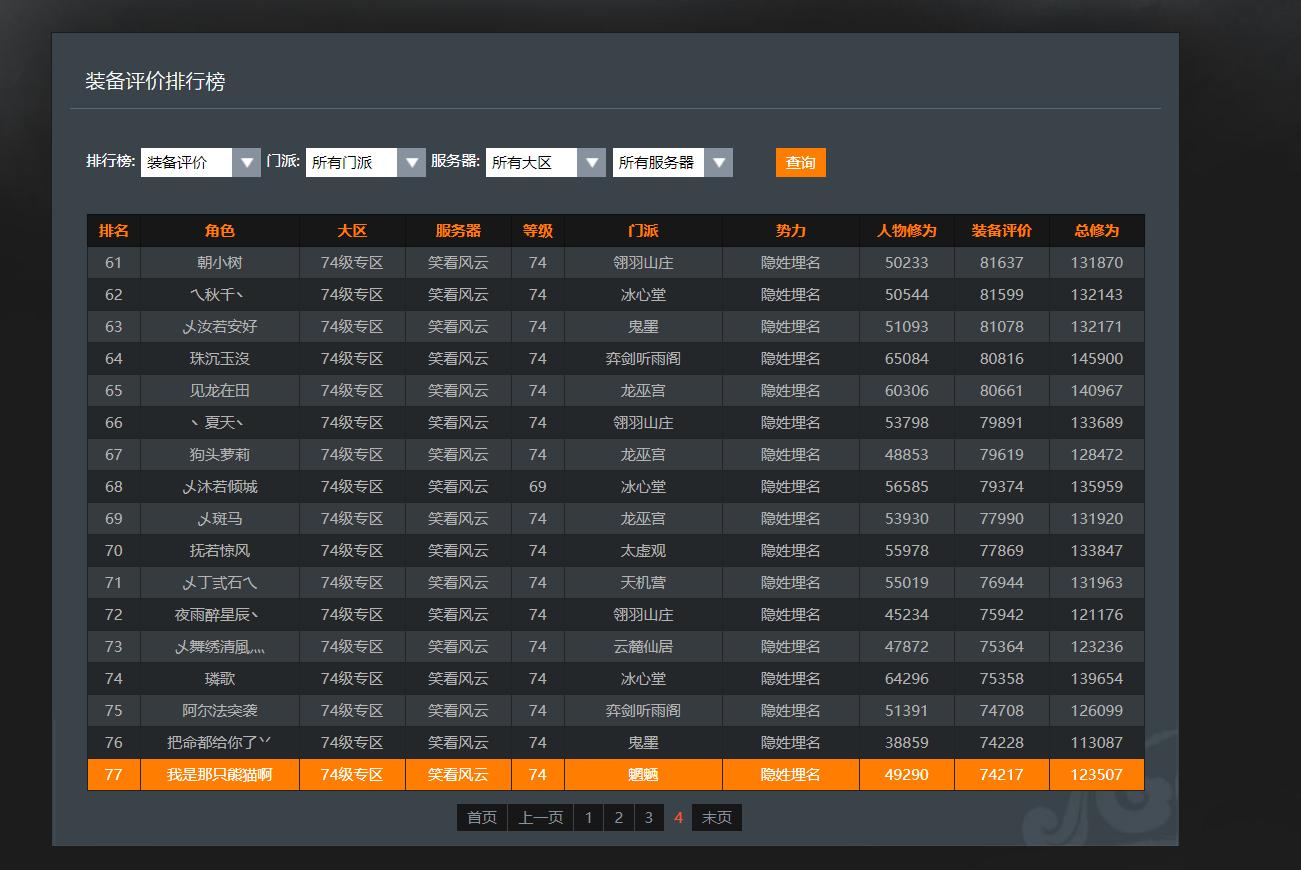Select character name 夜雨醉星辰丶
This screenshot has height=870, width=1301.
219,615
